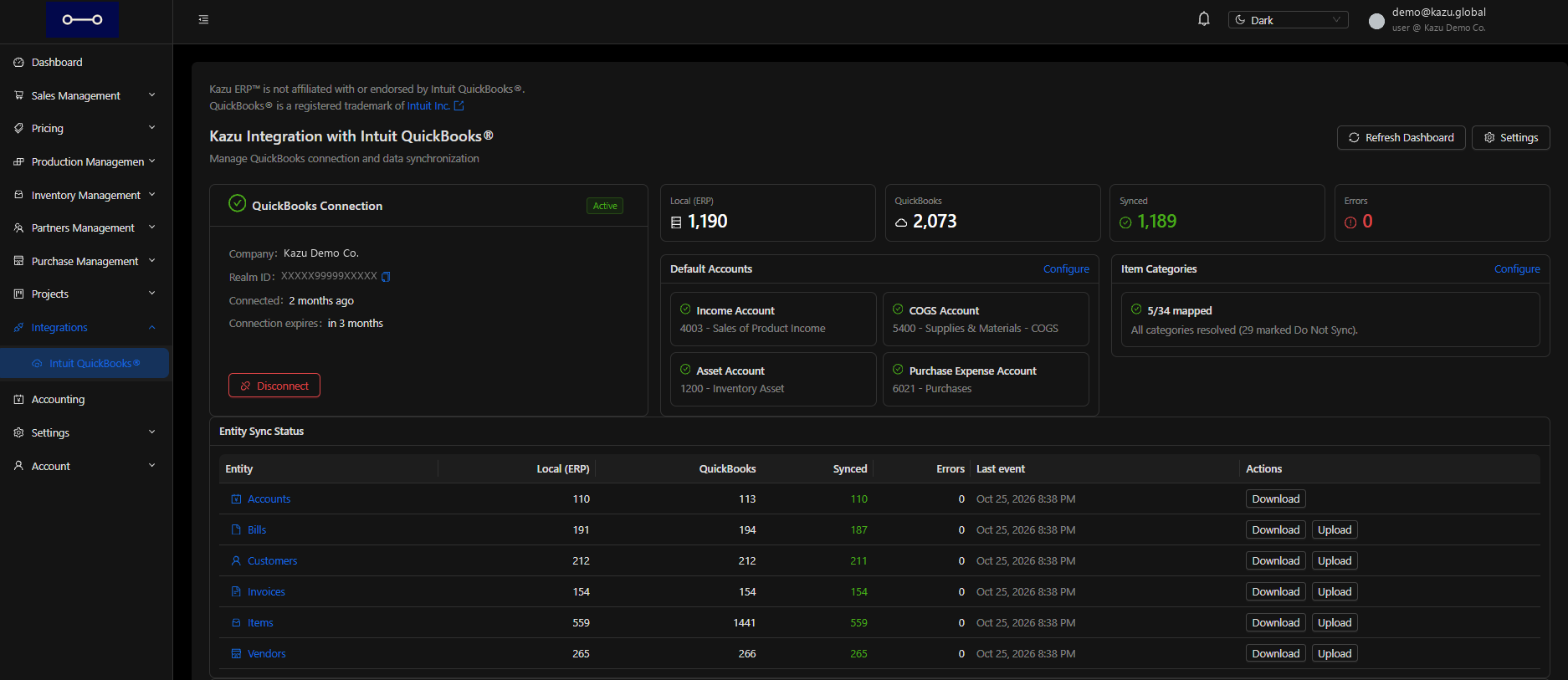The width and height of the screenshot is (1568, 680).
Task: Click the Intuit Inc. external link icon
Action: click(459, 106)
